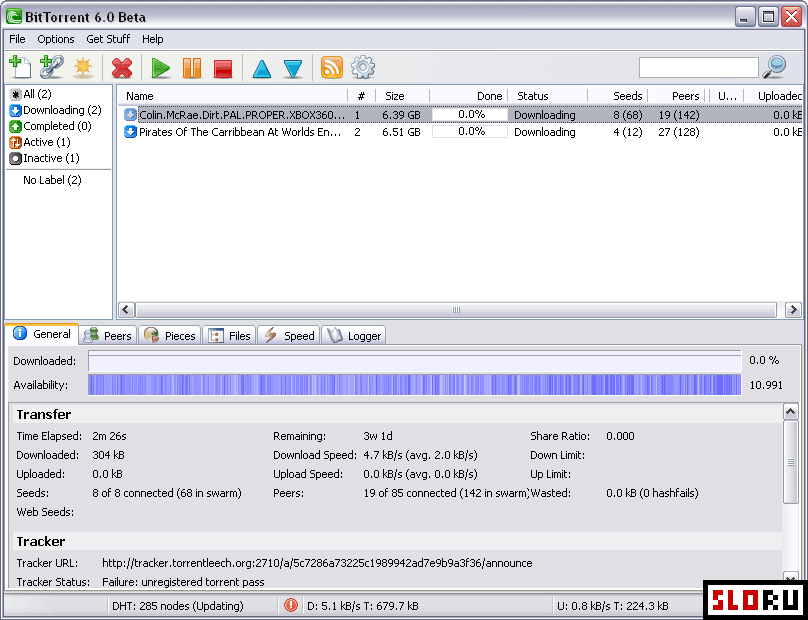This screenshot has width=808, height=620.
Task: Click the torrent list horizontal scrollbar thumb
Action: [456, 310]
